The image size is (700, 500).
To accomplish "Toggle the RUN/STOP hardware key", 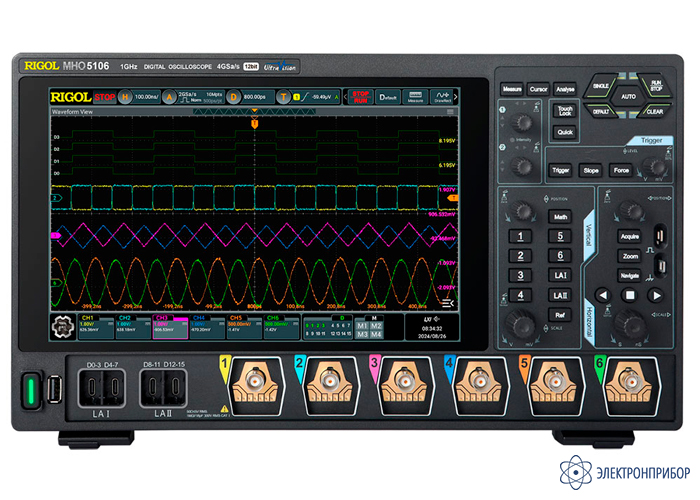I will click(x=655, y=86).
